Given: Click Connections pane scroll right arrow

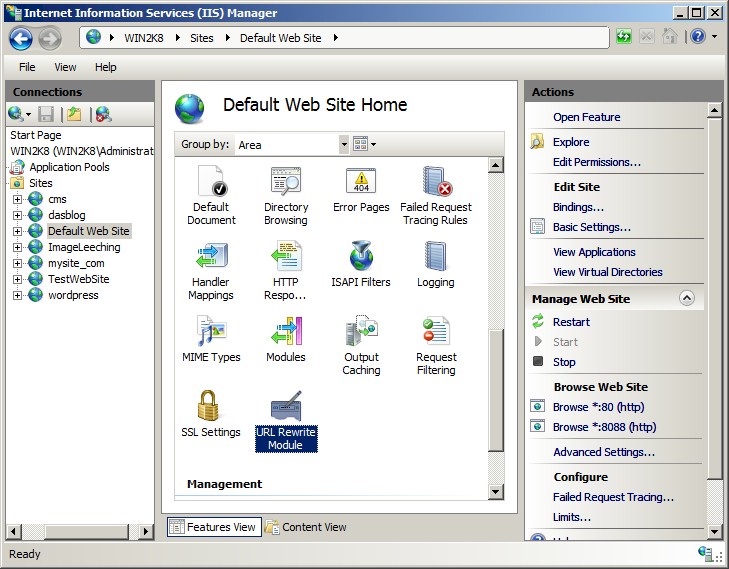Looking at the screenshot, I should (146, 531).
